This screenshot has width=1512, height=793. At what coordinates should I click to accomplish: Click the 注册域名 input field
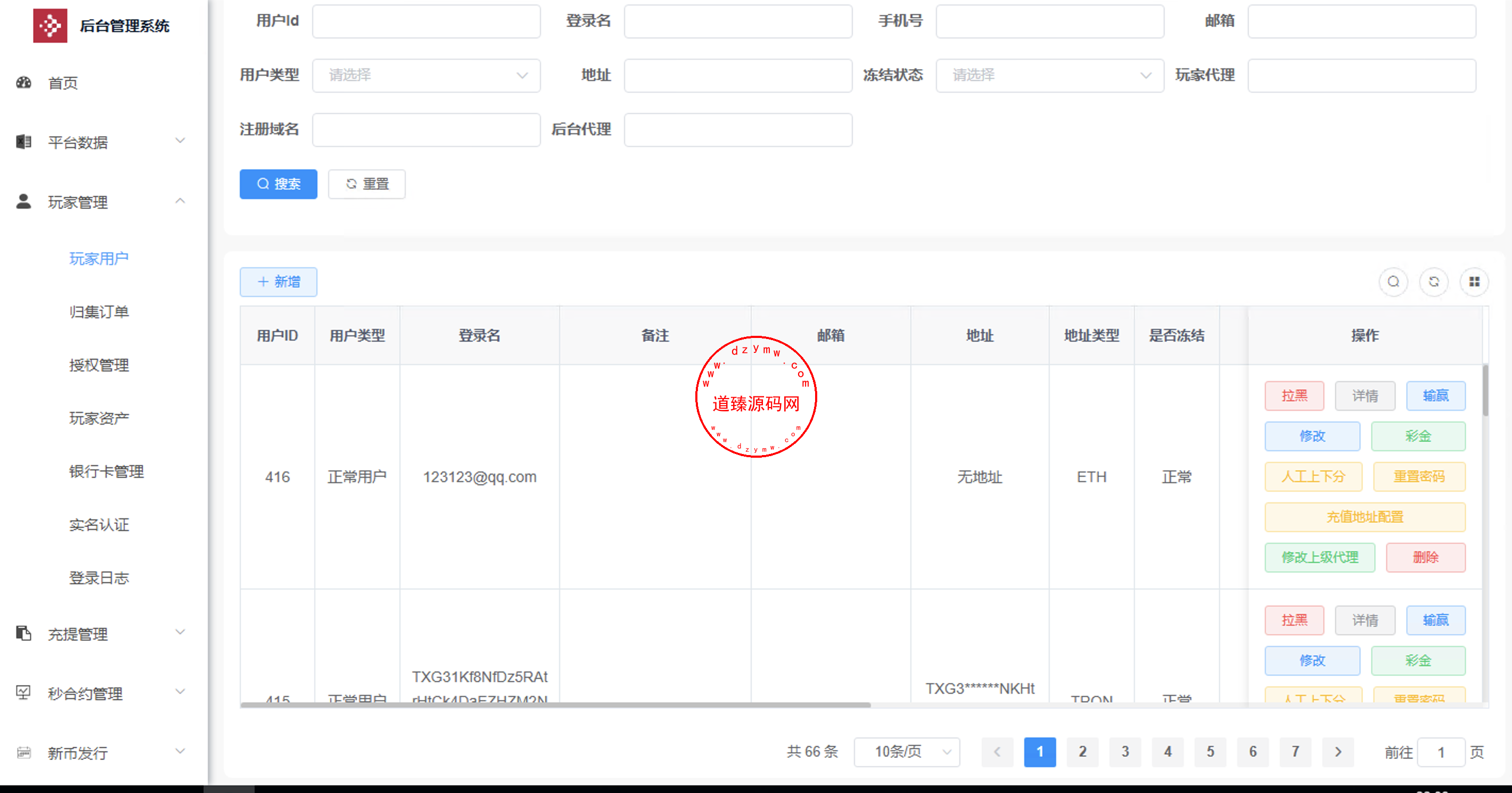426,130
